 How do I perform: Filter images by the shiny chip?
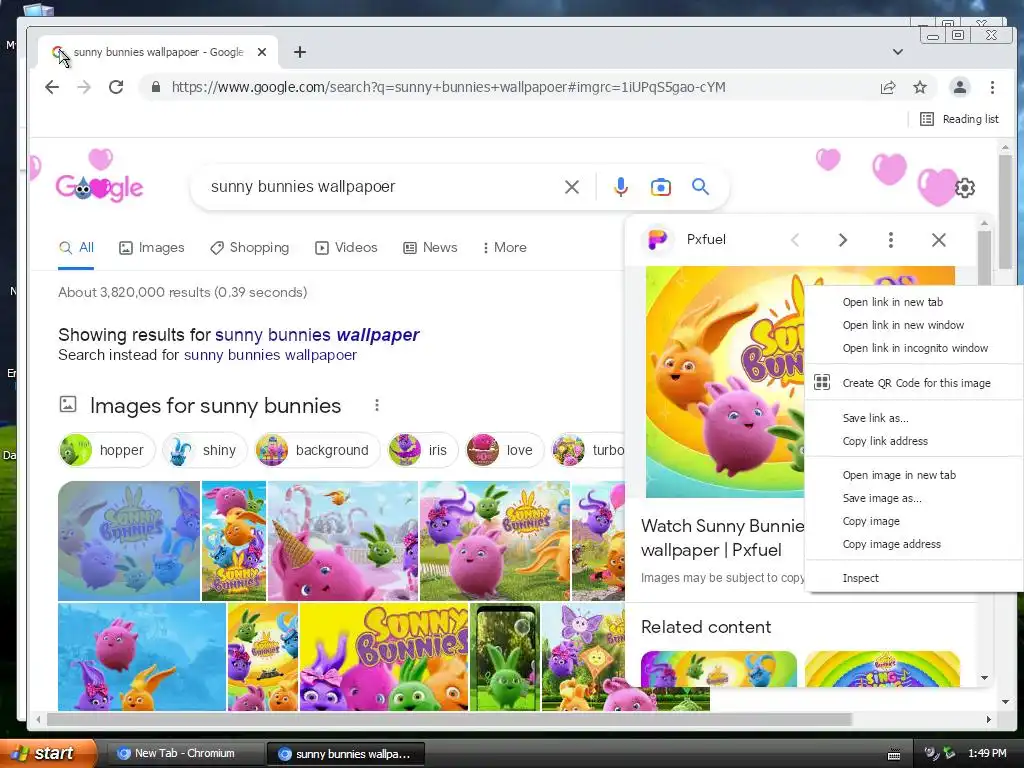(x=204, y=450)
